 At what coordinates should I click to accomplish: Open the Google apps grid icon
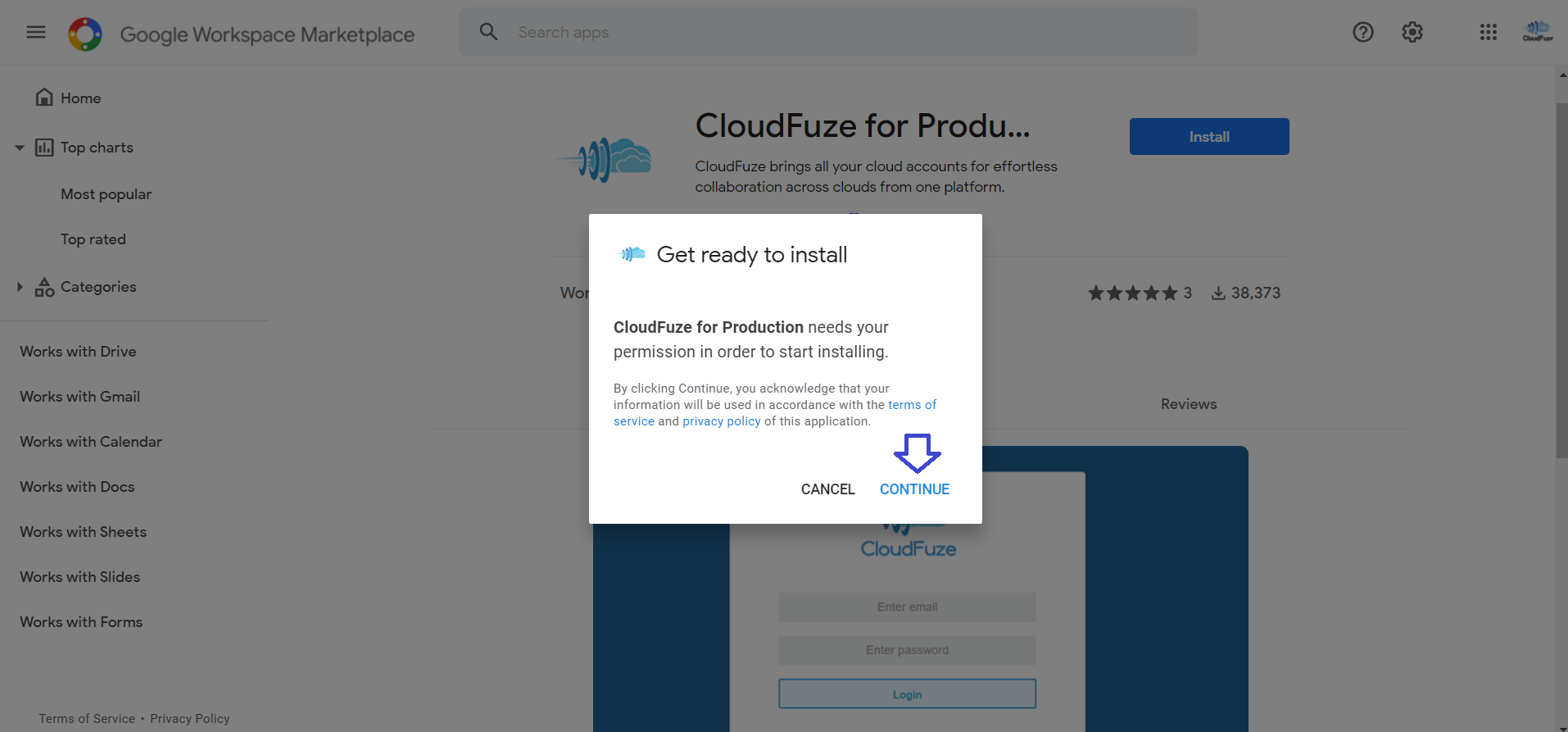(1489, 32)
